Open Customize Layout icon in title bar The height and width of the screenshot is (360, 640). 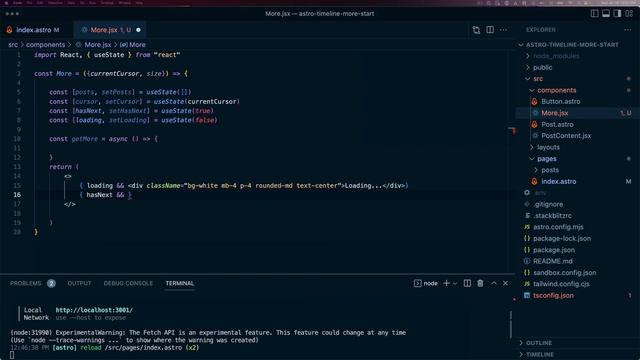[629, 13]
